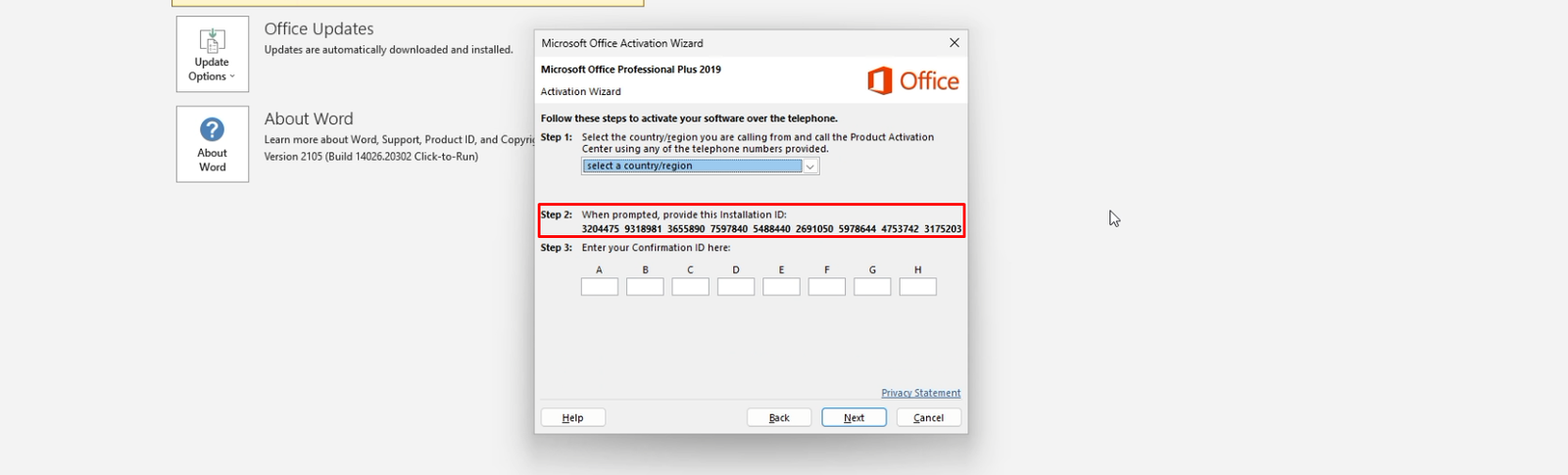
Task: Click the Confirmation ID field E
Action: tap(781, 287)
